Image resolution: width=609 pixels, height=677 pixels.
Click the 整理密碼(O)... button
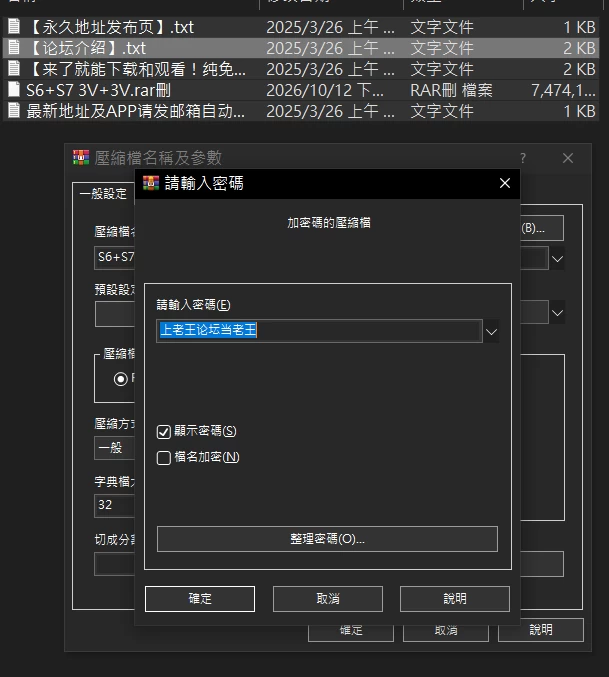pyautogui.click(x=327, y=539)
